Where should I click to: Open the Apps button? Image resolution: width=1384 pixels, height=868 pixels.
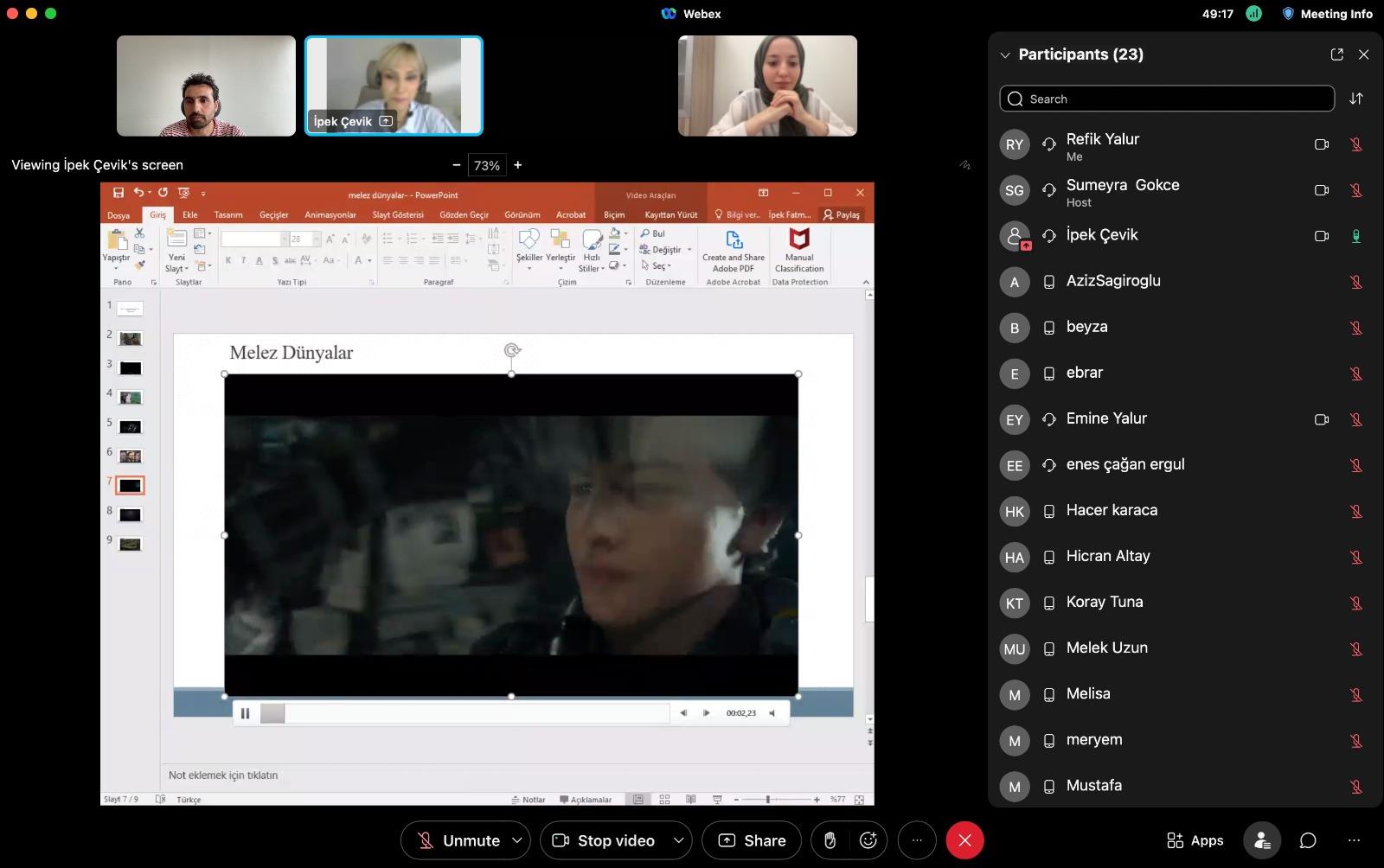click(1195, 840)
